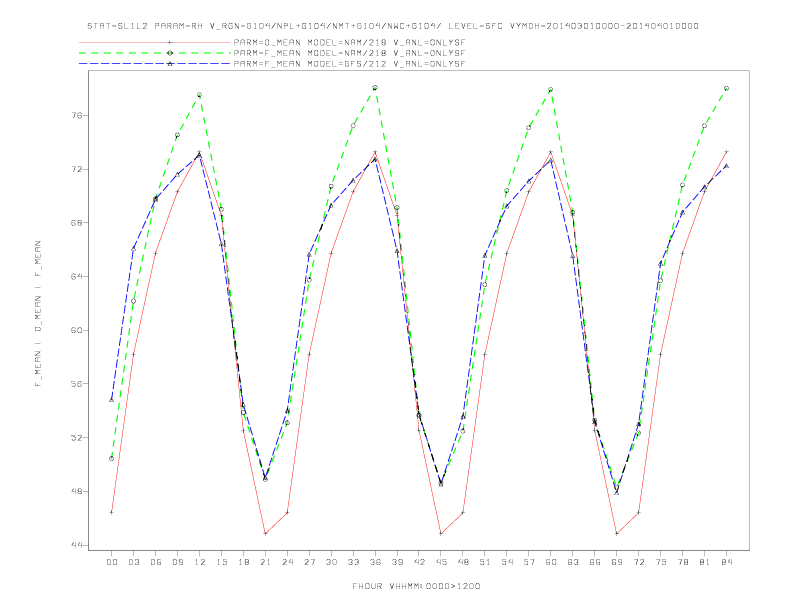Select legend entry PARM=F_MEAN MODEL=NAM/218
This screenshot has height=612, width=792.
[349, 53]
